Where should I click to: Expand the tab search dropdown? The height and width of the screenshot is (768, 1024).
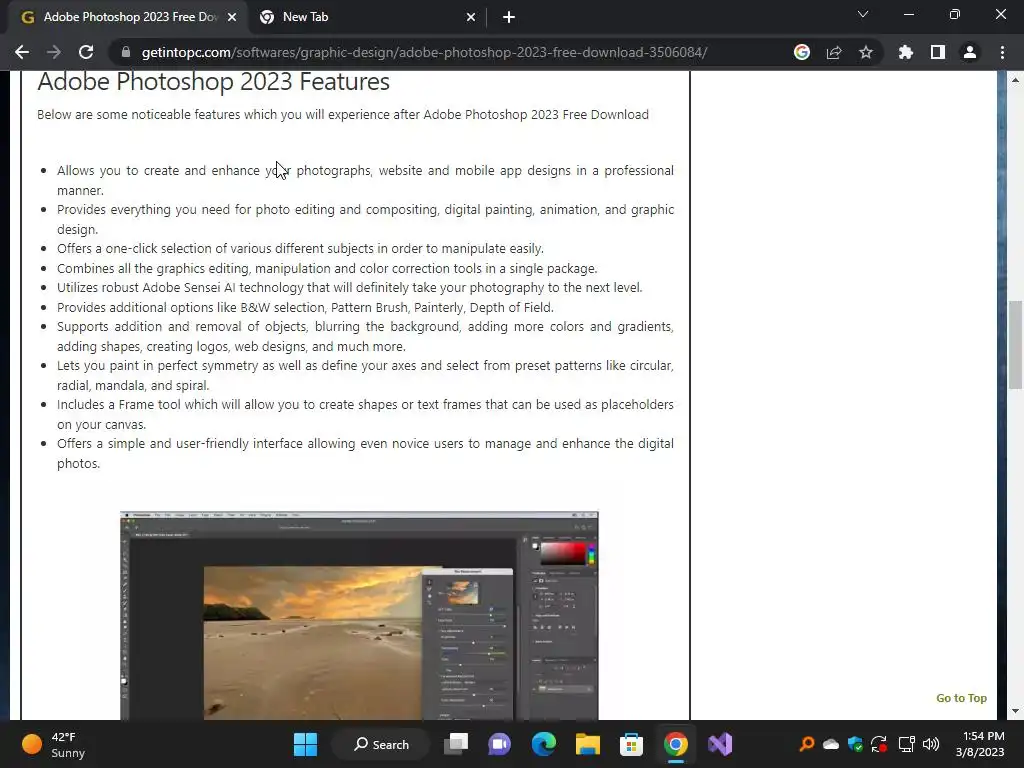click(x=863, y=14)
